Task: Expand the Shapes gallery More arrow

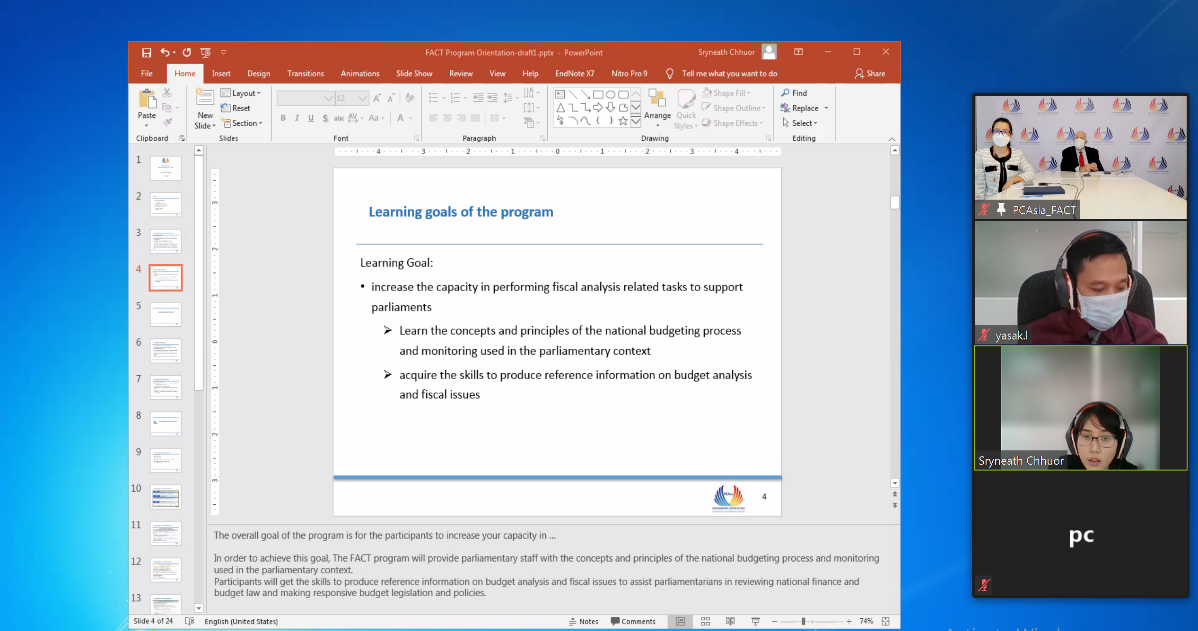Action: click(x=636, y=121)
